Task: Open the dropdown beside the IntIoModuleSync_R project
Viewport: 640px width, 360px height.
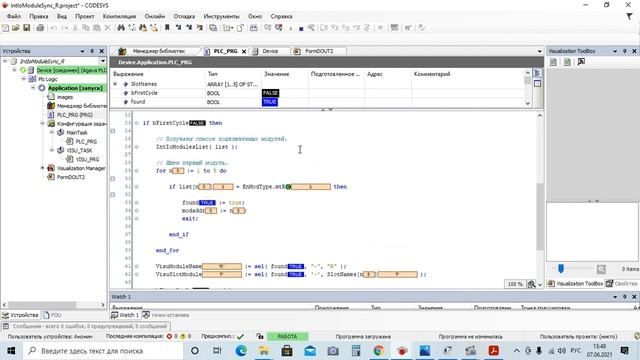Action: tap(102, 61)
